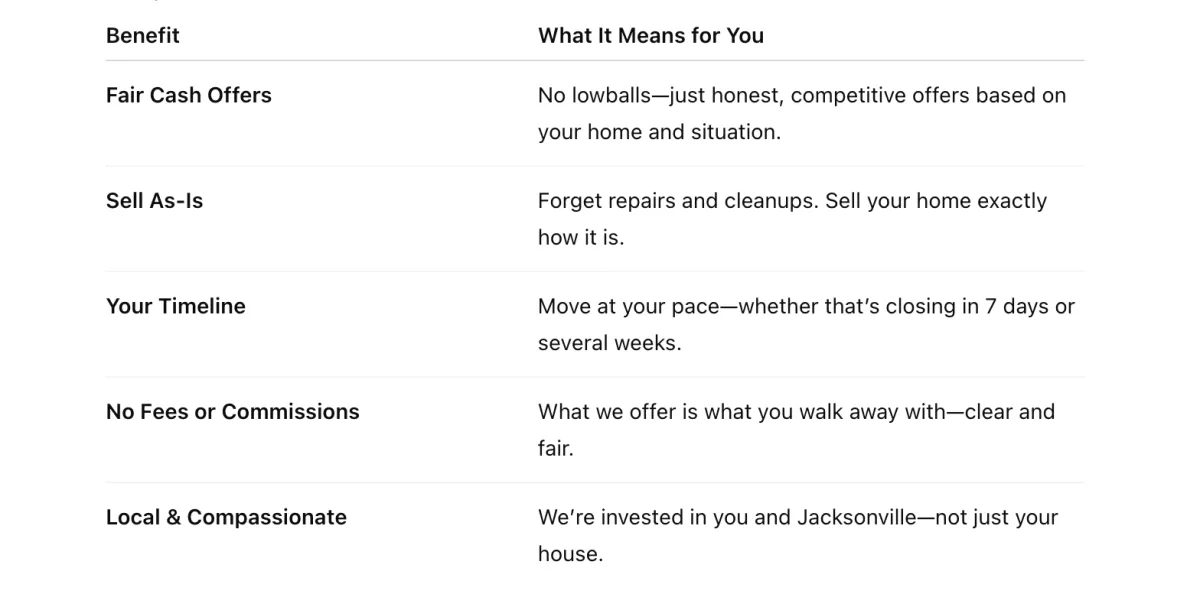Click the words how it is
The height and width of the screenshot is (607, 1200).
tap(581, 238)
